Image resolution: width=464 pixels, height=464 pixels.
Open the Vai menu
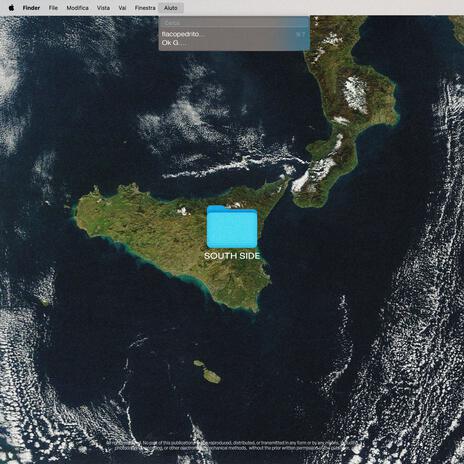pyautogui.click(x=122, y=8)
